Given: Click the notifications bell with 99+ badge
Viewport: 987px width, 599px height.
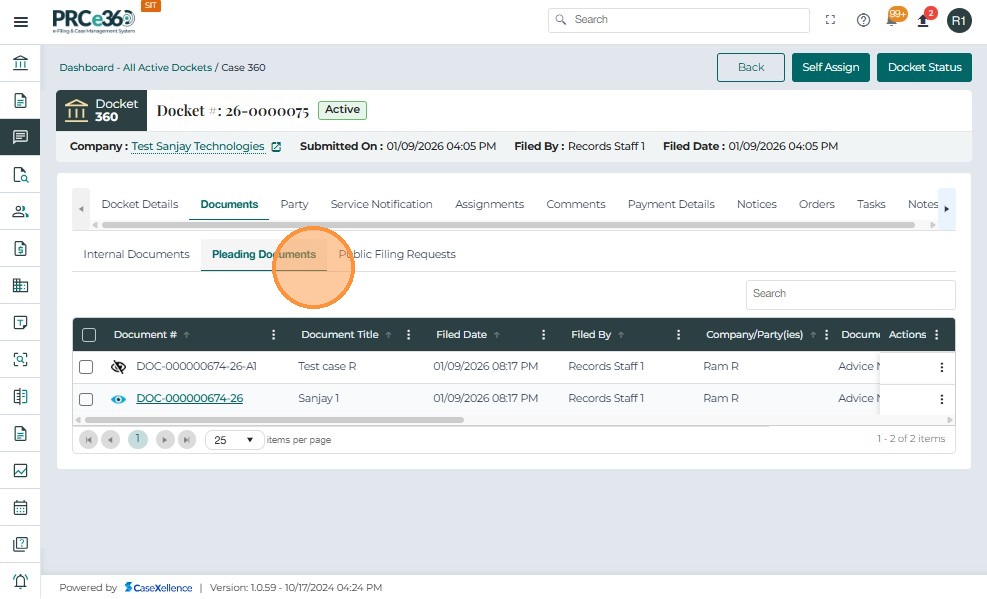Looking at the screenshot, I should point(892,20).
